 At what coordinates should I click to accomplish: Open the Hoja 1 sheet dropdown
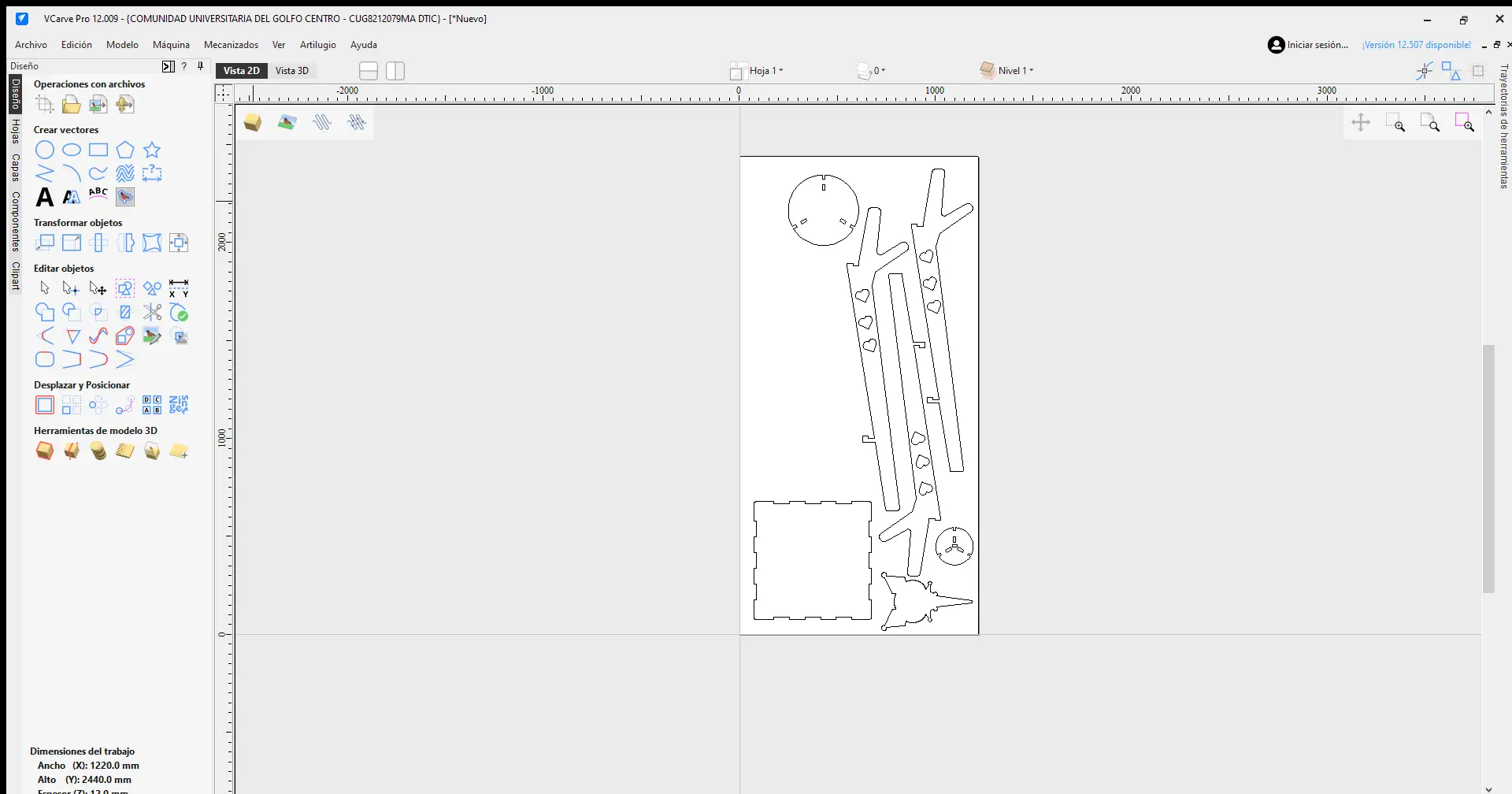point(757,71)
